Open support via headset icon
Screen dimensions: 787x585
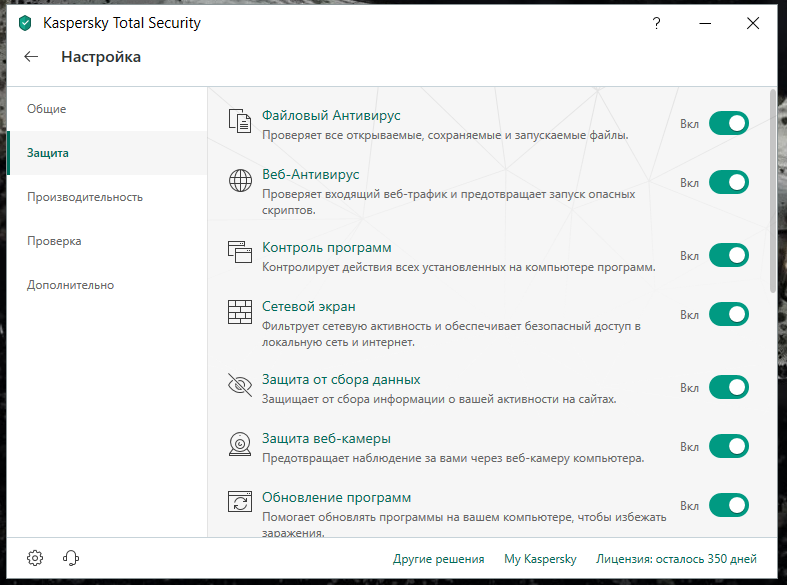(70, 558)
